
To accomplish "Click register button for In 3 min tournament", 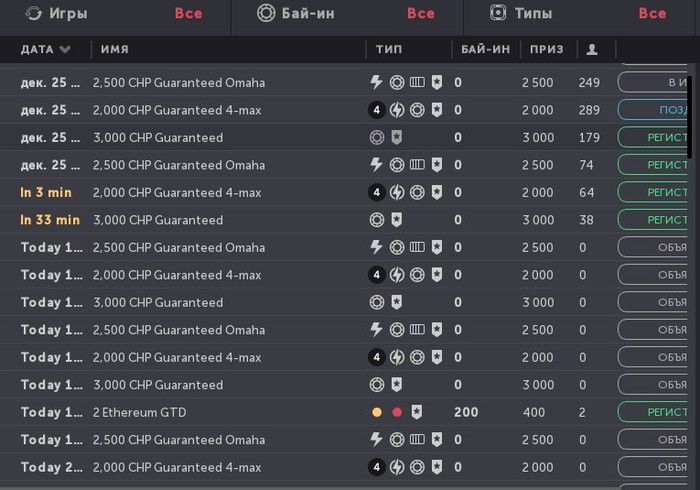I will [x=655, y=192].
